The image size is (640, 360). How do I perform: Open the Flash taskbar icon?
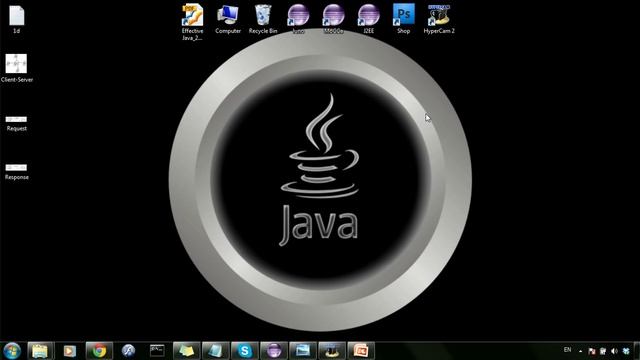point(128,351)
